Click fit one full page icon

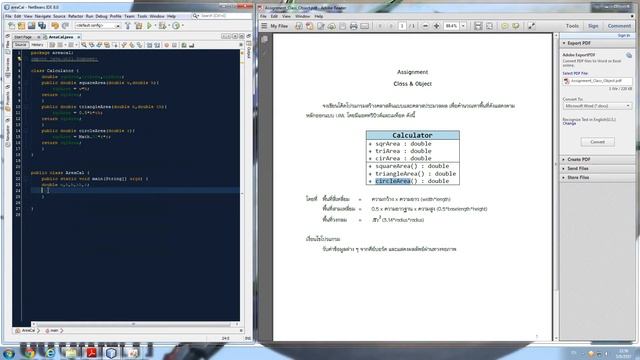coord(489,26)
